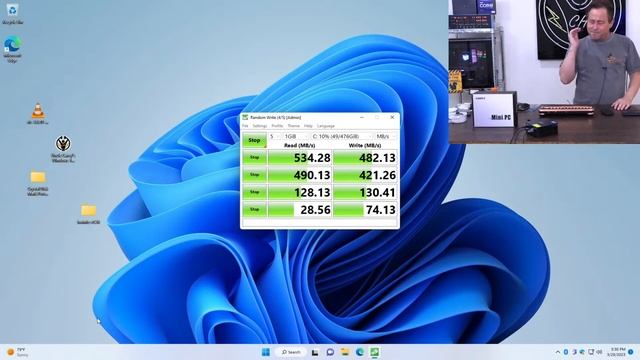
Task: Open the Help menu
Action: pos(308,126)
